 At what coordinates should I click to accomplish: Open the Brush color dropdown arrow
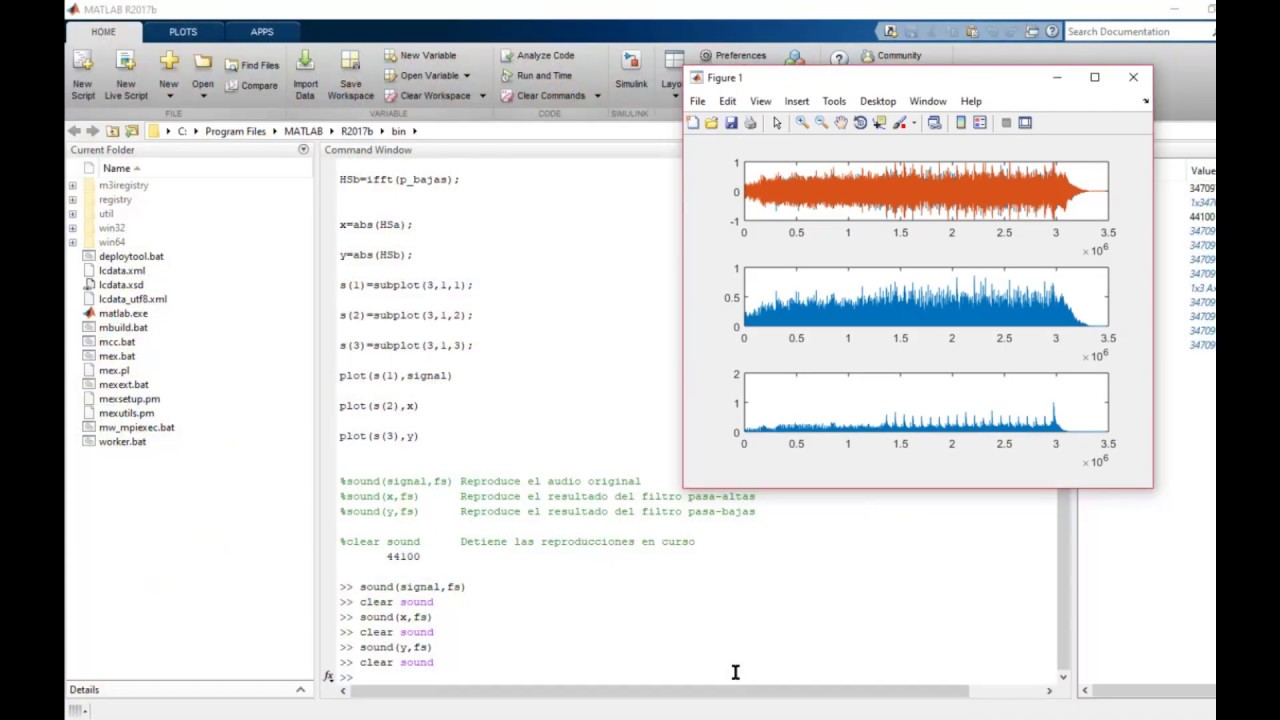914,124
